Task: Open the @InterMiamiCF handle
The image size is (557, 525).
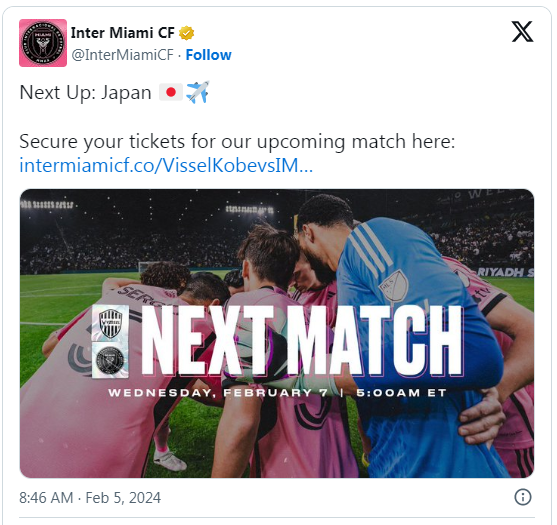Action: [123, 55]
